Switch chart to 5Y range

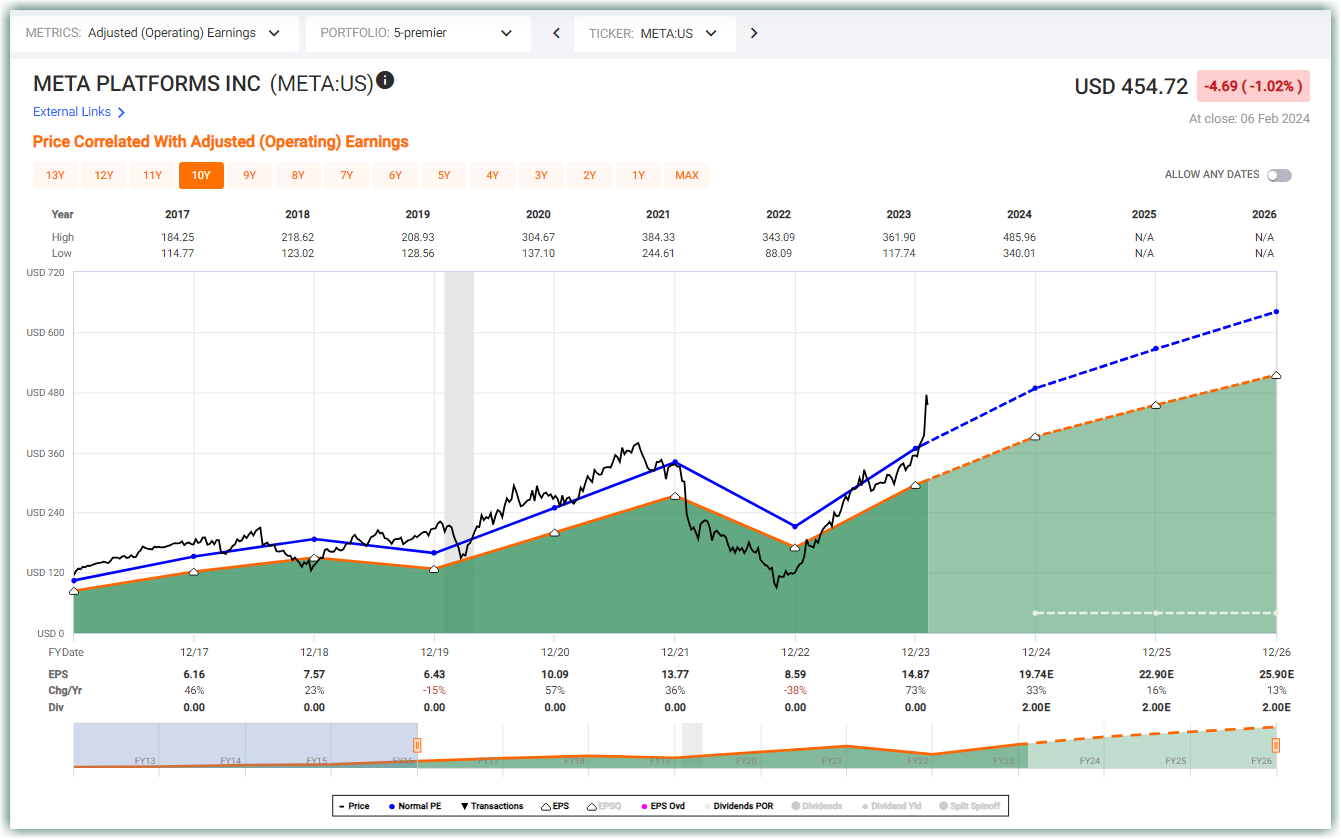[x=444, y=176]
